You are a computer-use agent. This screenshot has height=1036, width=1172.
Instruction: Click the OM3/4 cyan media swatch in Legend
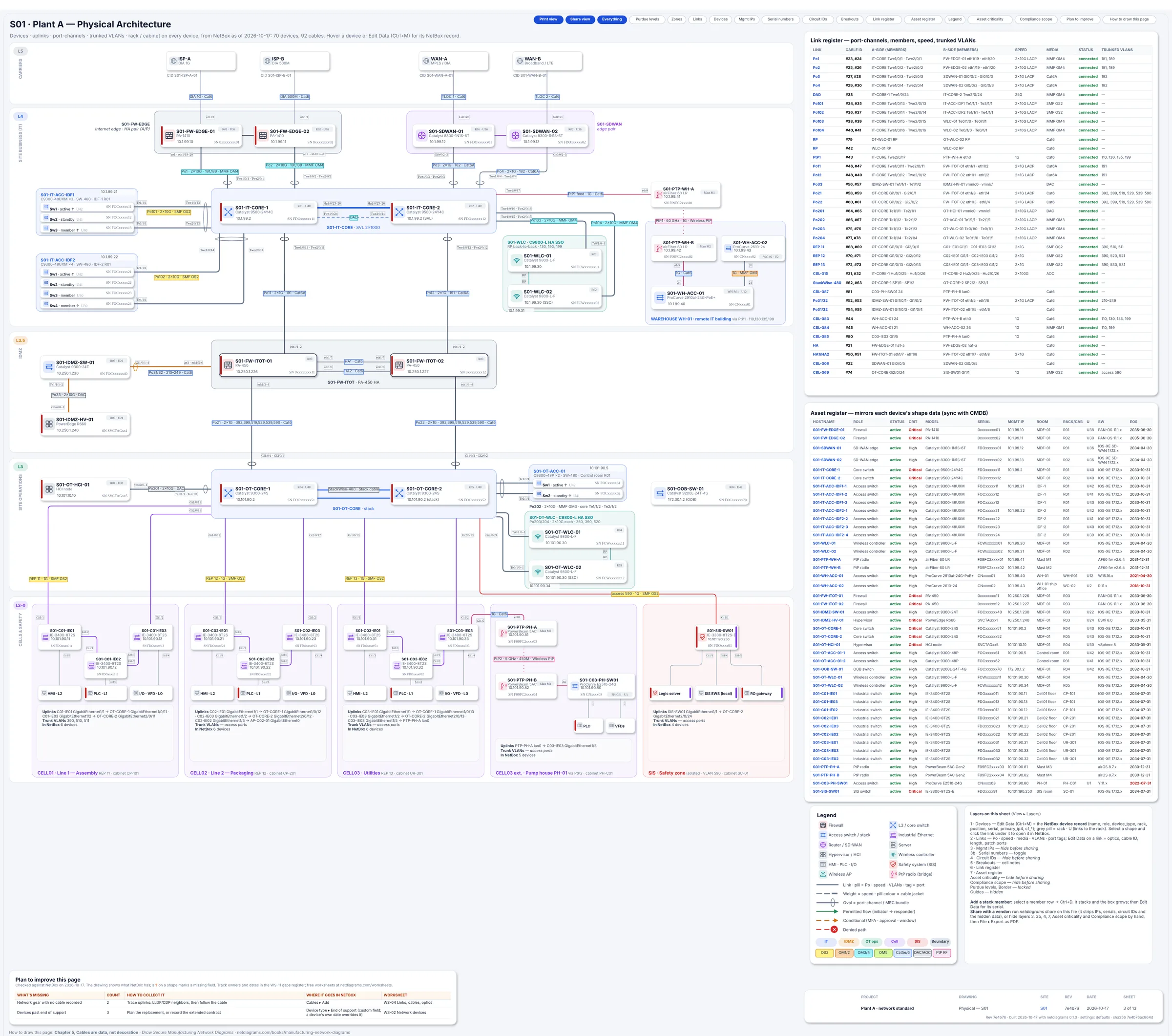click(x=863, y=953)
